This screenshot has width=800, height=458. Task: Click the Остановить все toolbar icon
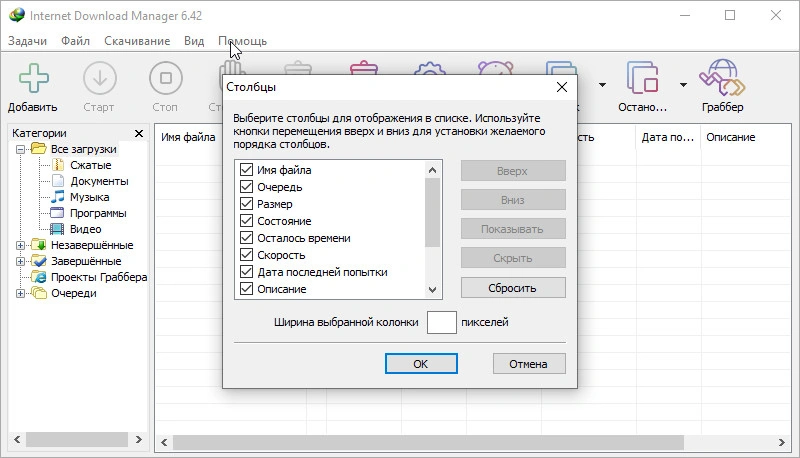tap(642, 79)
